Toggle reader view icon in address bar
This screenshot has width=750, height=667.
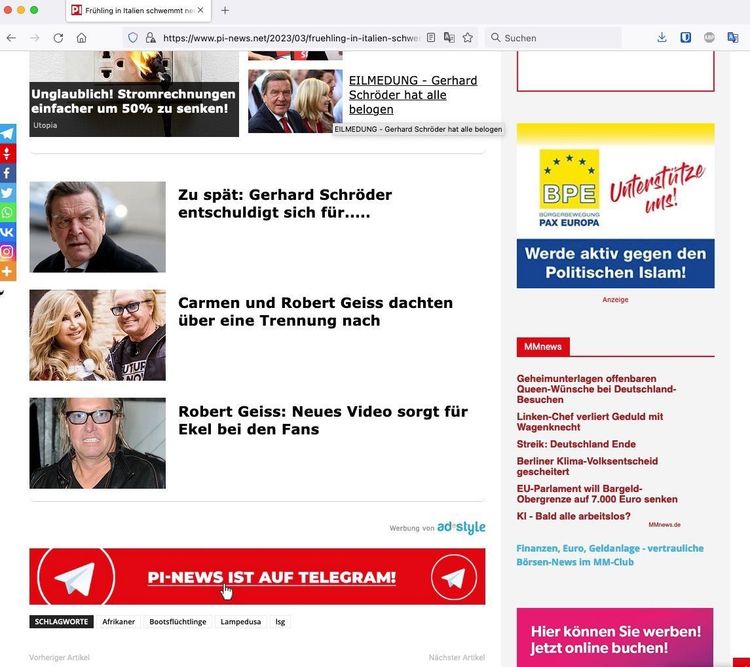point(431,37)
